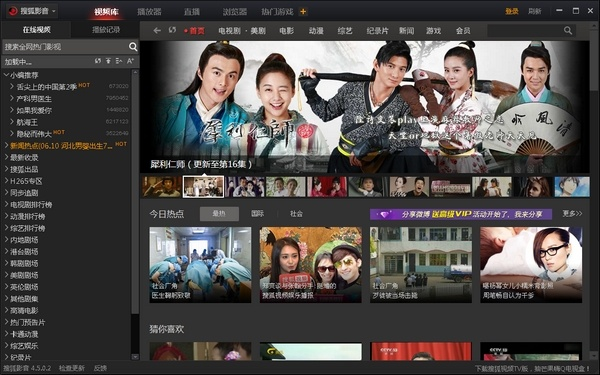Expand the 产科男医生 item
This screenshot has width=600, height=375.
pos(12,99)
